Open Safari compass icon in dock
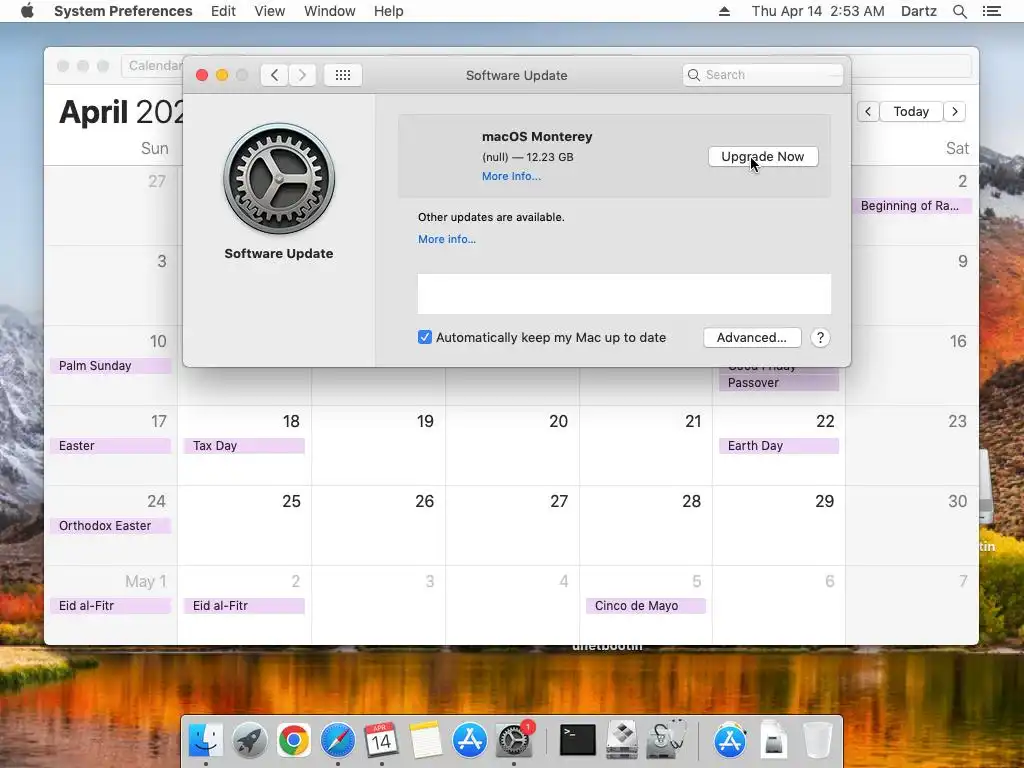Viewport: 1024px width, 768px height. pyautogui.click(x=338, y=740)
